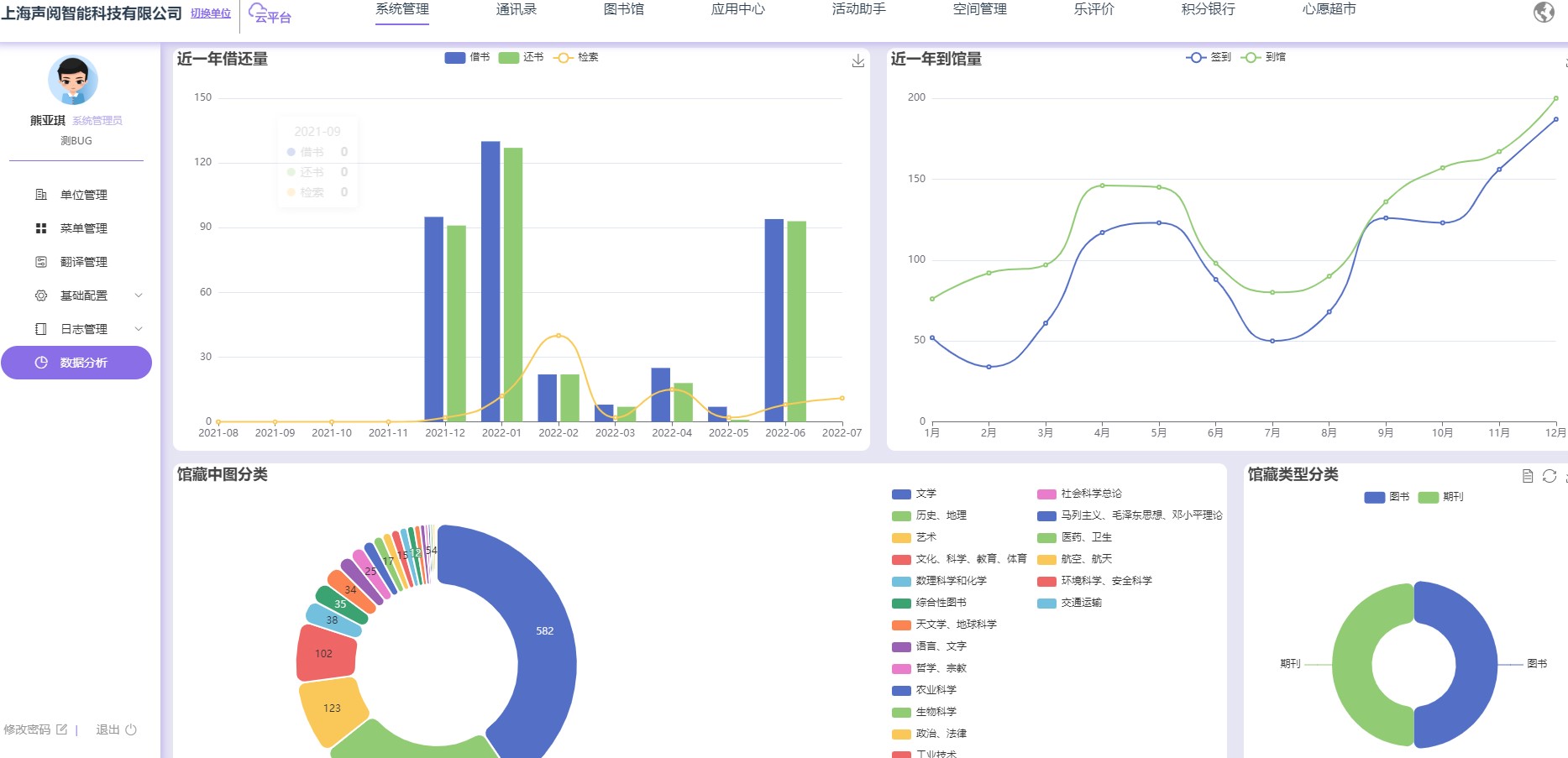
Task: Click the 上海声阅智能科技有限公司 title
Action: [x=92, y=13]
